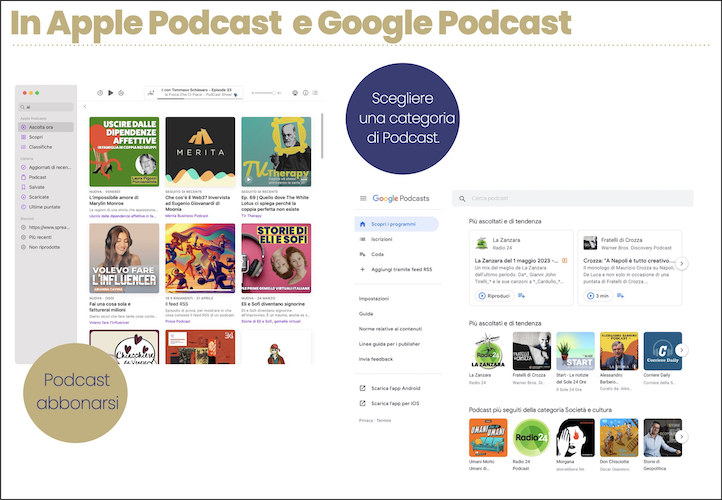722x500 pixels.
Task: Open the Google Podcasts hamburger menu
Action: pyautogui.click(x=363, y=198)
